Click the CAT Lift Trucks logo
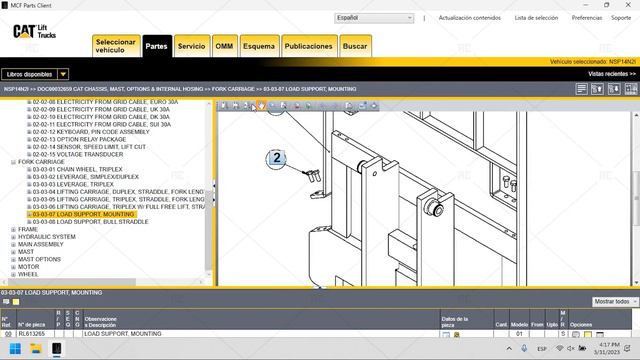 34,31
